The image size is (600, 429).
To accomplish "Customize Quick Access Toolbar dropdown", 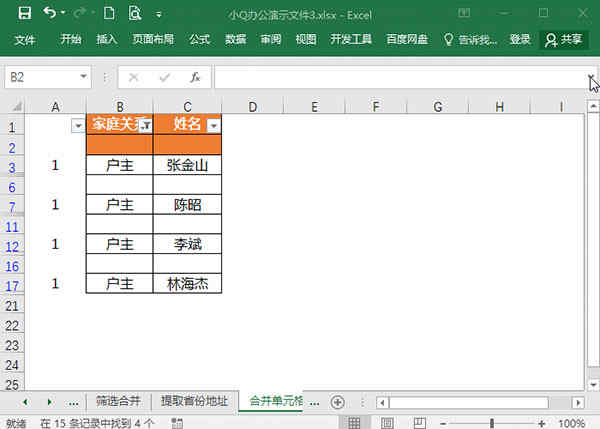I will (x=158, y=15).
